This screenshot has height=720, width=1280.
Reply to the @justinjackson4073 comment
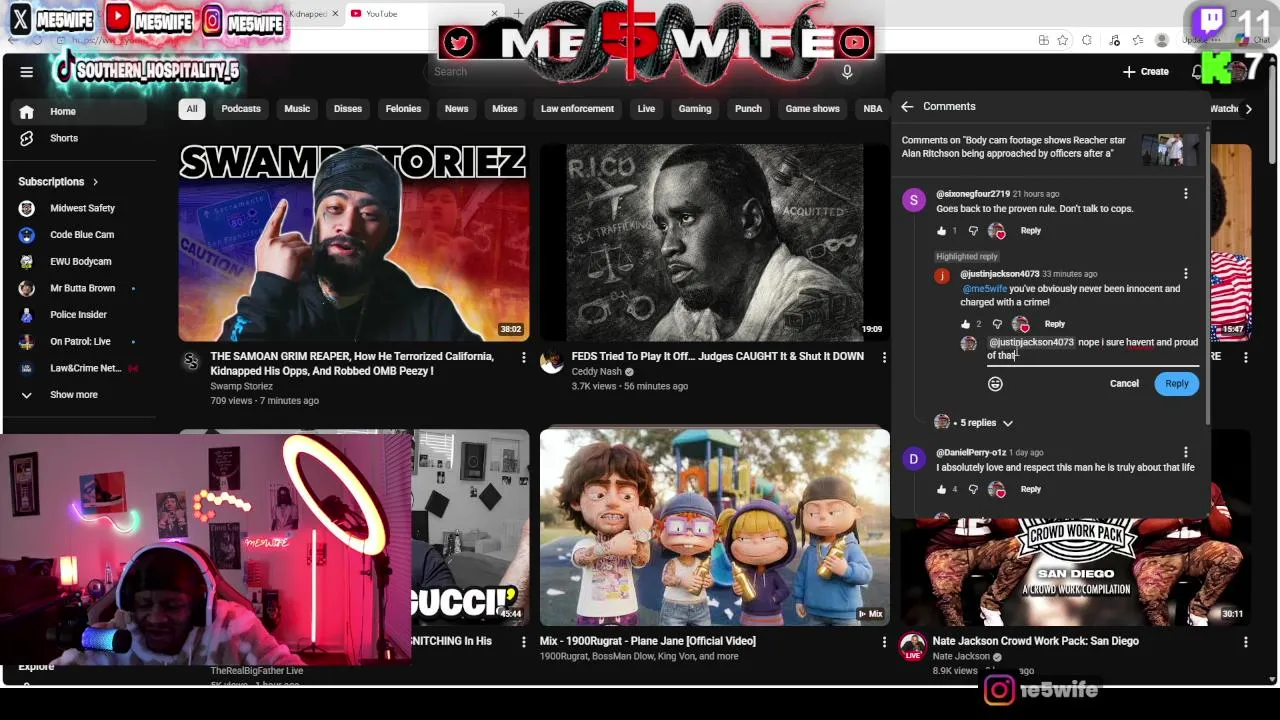[x=1054, y=324]
